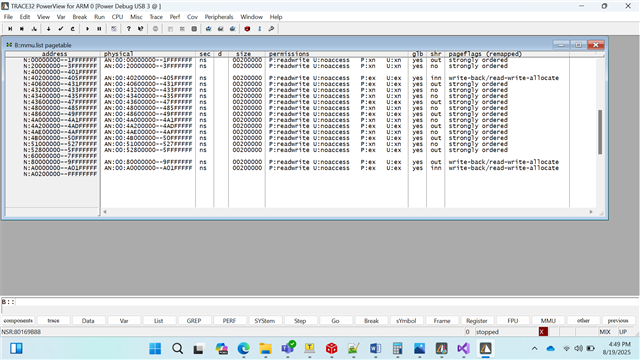Viewport: 640px width, 360px height.
Task: Click the Go (run) arrow toolbar icon
Action: pos(87,29)
